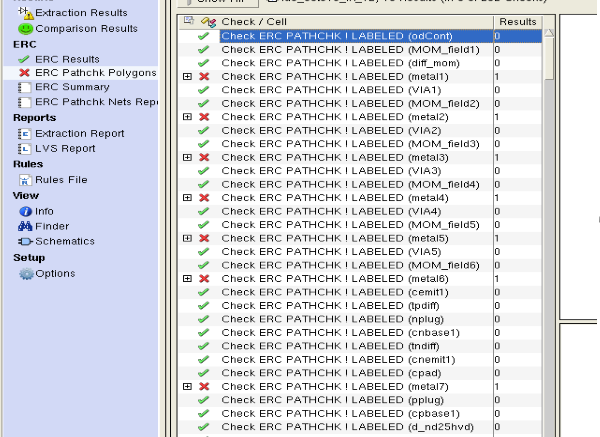Click the gear Options icon

(26, 274)
